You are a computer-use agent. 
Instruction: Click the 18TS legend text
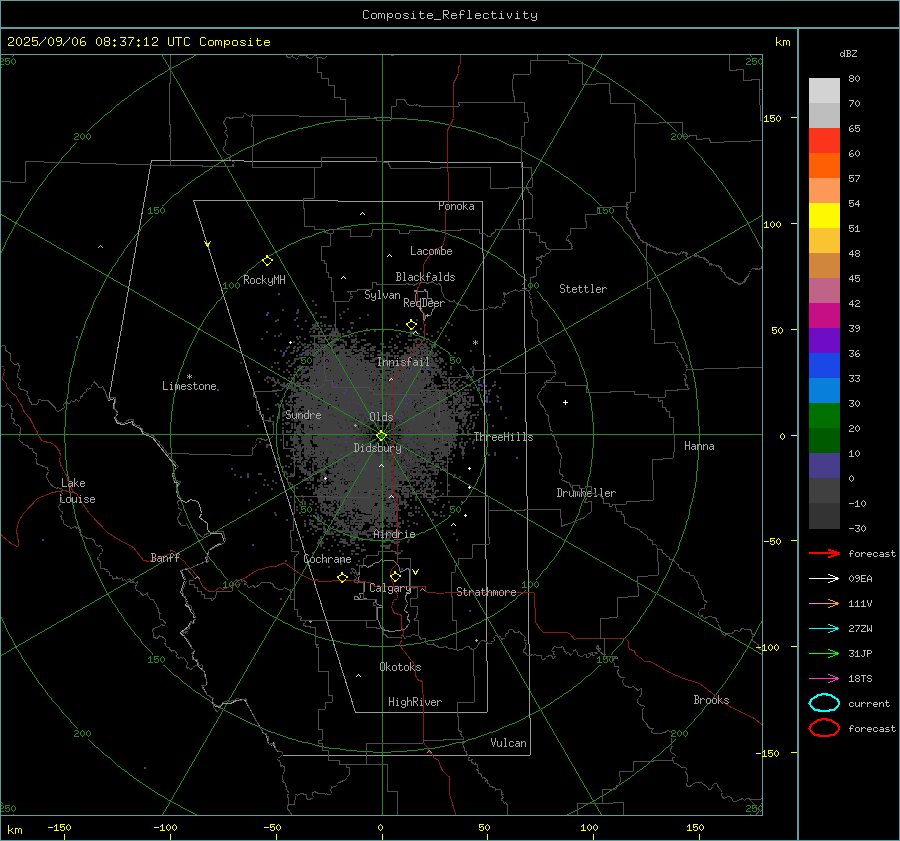860,679
